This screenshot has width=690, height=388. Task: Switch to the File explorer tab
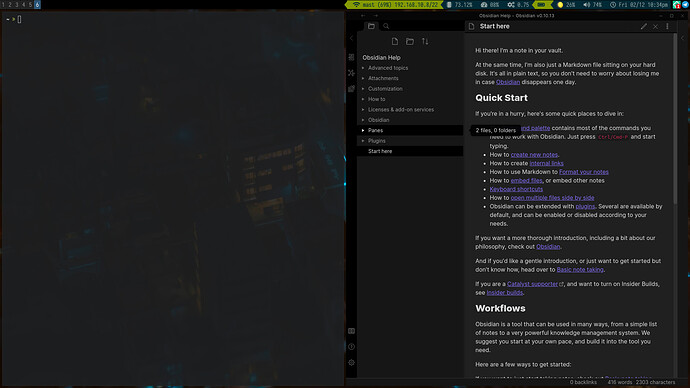(x=371, y=26)
